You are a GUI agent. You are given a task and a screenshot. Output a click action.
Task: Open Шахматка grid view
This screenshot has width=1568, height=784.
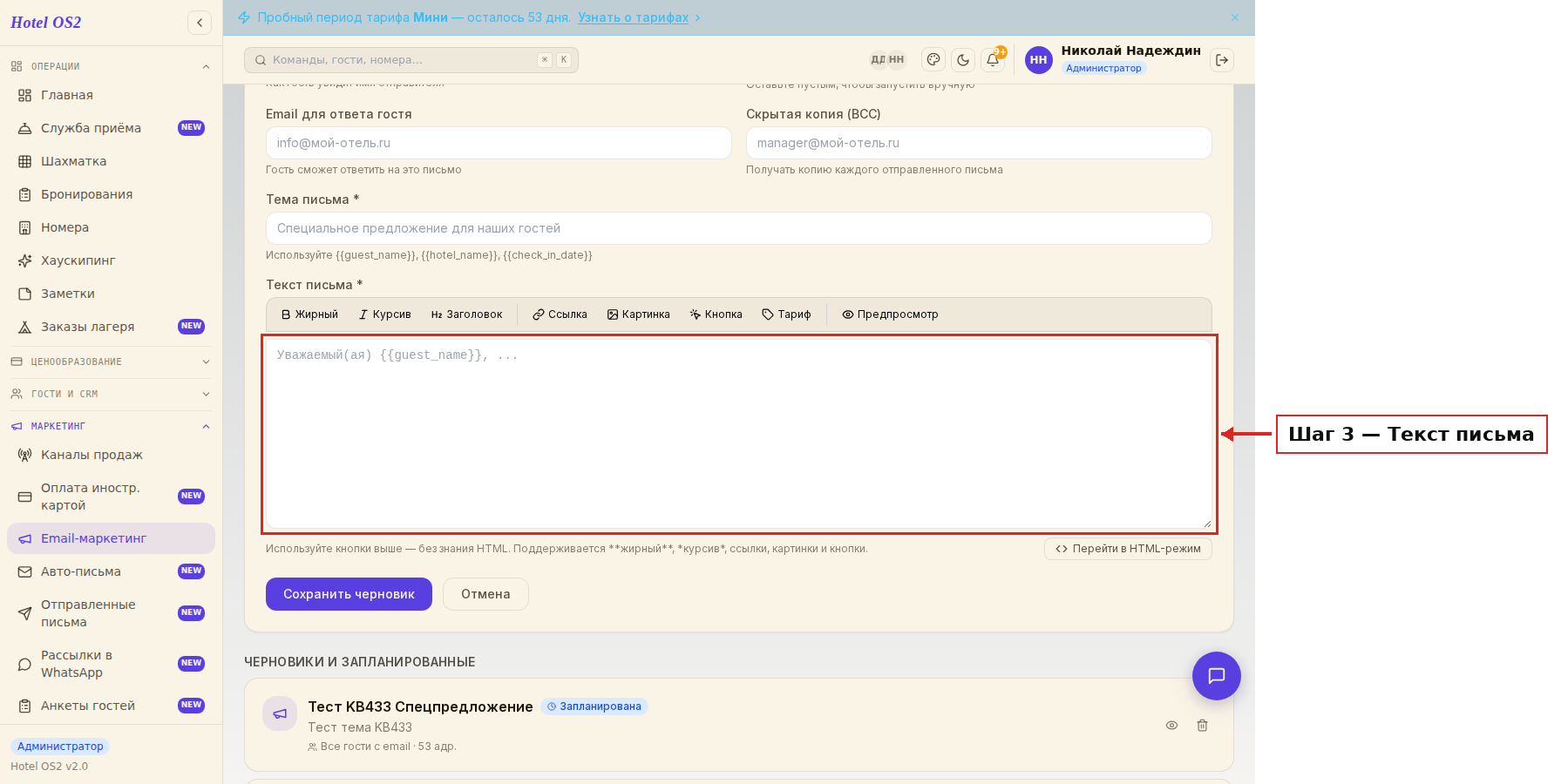pos(111,161)
